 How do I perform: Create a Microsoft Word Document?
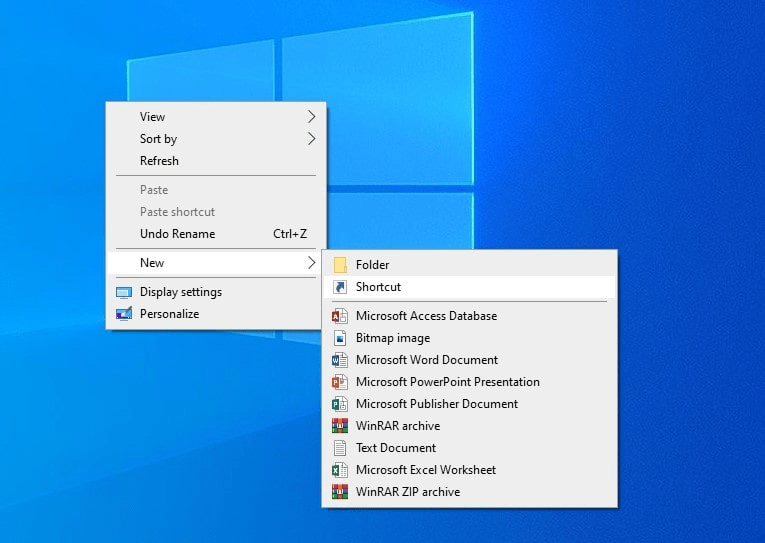pyautogui.click(x=469, y=360)
